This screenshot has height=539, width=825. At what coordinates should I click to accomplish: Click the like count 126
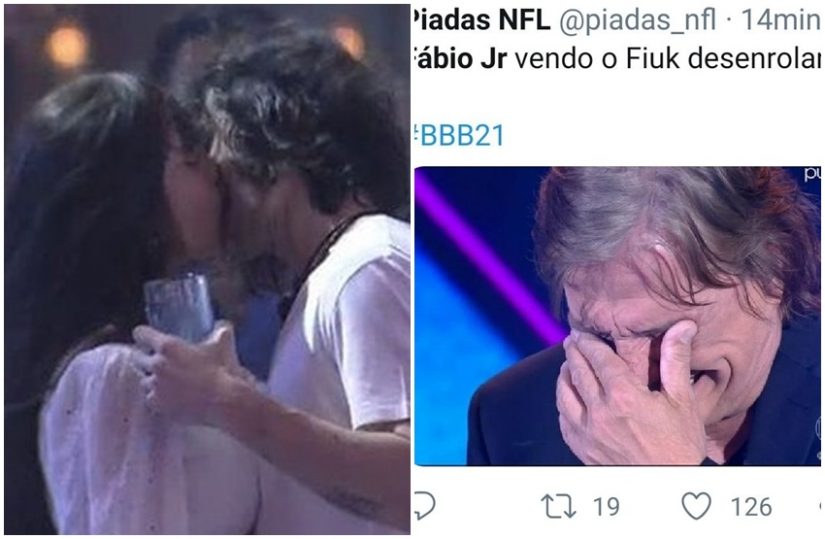(751, 507)
